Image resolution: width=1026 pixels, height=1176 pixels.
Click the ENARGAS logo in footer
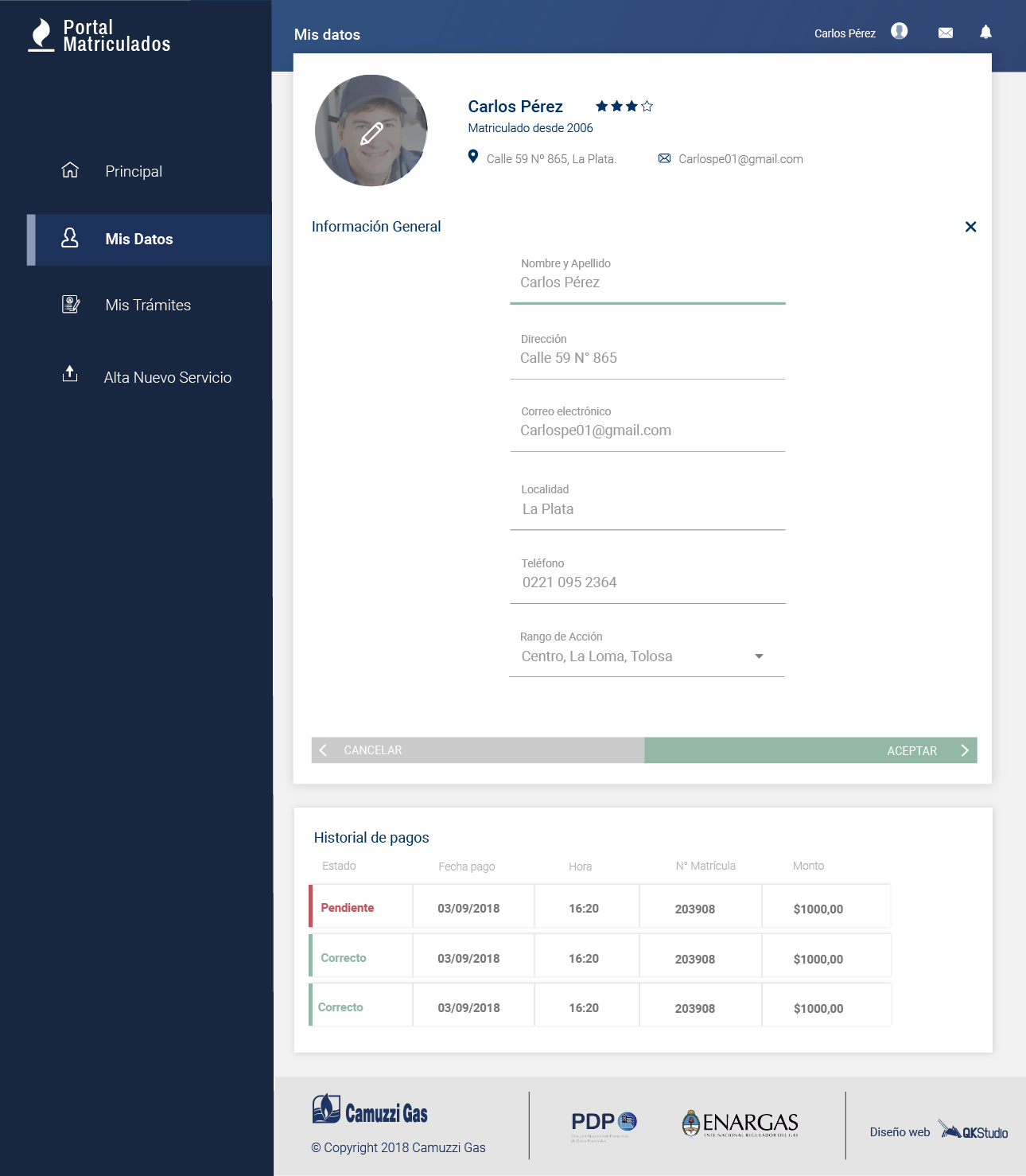tap(740, 1123)
